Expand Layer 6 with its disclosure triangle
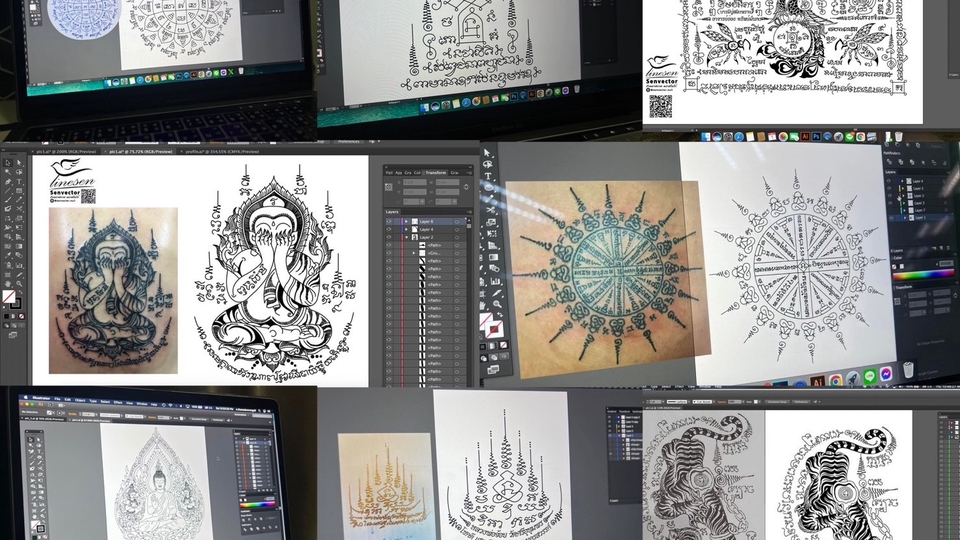The height and width of the screenshot is (540, 960). pos(407,221)
